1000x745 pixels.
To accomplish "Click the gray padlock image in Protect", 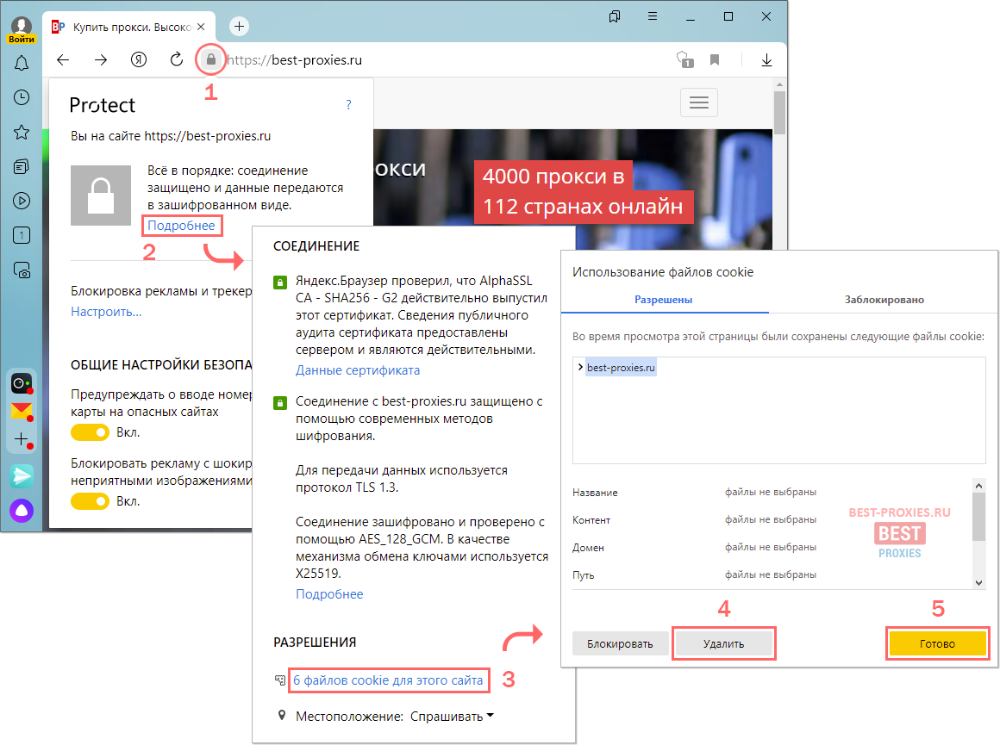I will click(101, 195).
